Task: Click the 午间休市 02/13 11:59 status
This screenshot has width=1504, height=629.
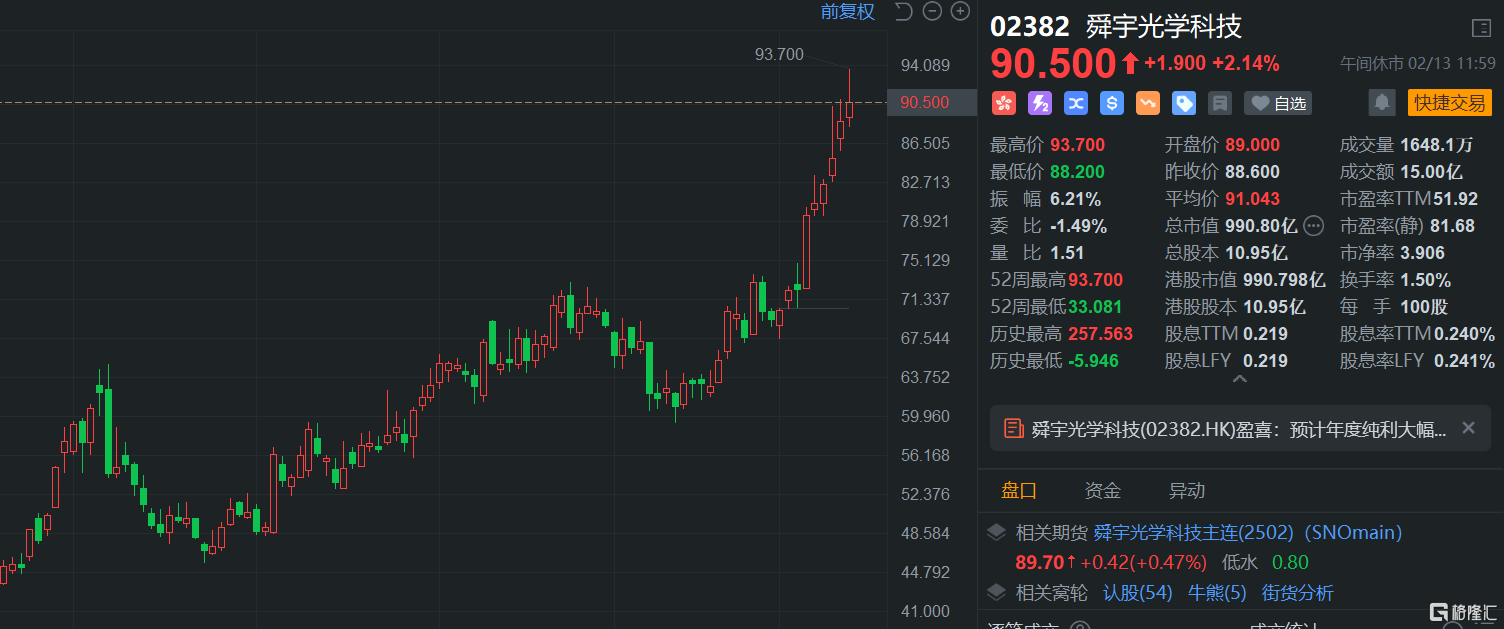Action: (1417, 64)
